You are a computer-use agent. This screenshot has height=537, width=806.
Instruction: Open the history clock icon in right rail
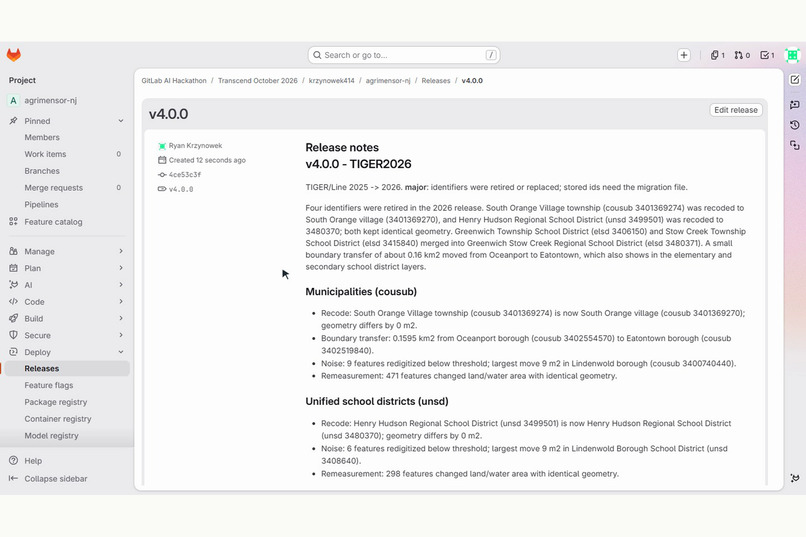[795, 125]
